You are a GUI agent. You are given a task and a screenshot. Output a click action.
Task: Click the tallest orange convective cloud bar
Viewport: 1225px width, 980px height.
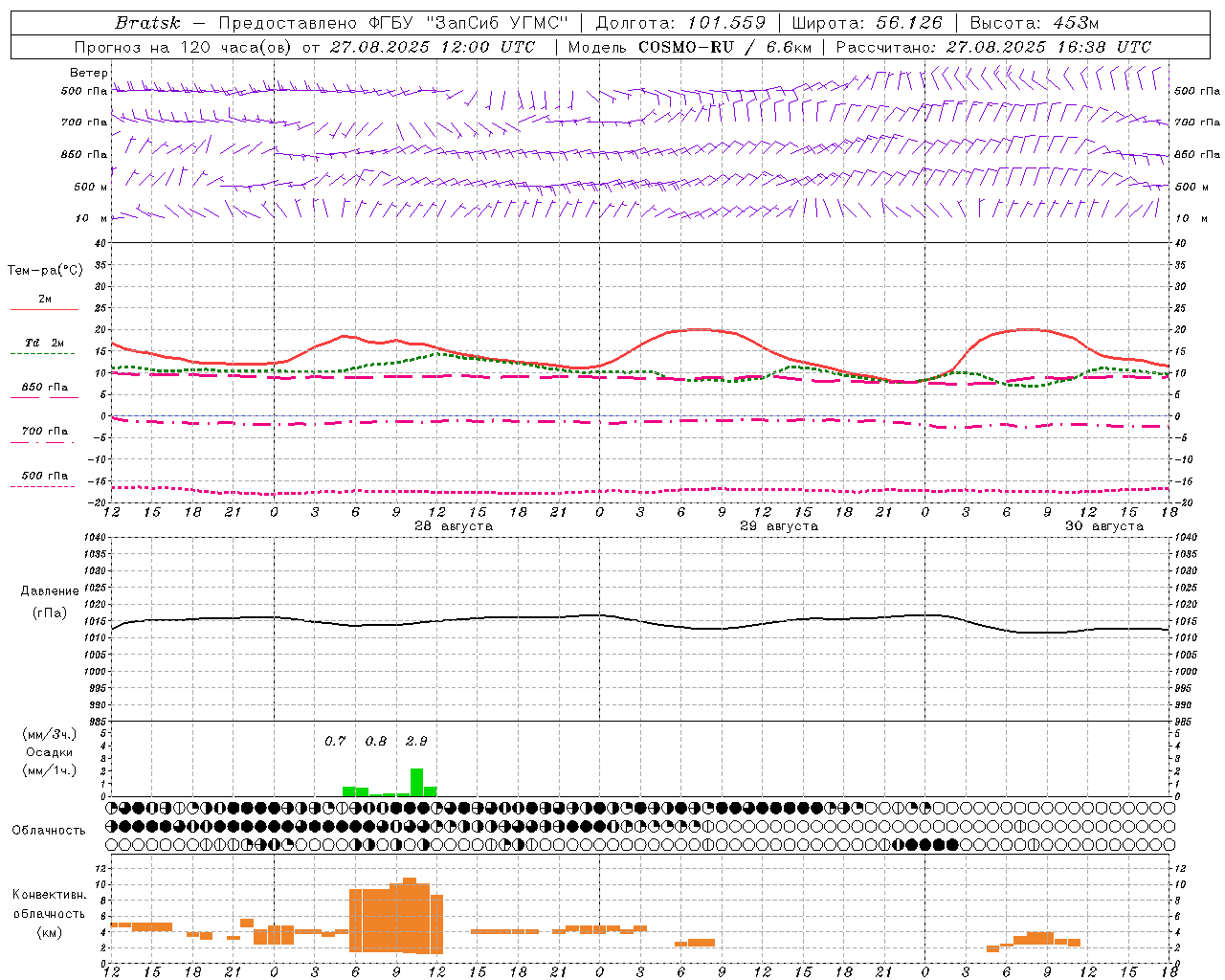(410, 915)
